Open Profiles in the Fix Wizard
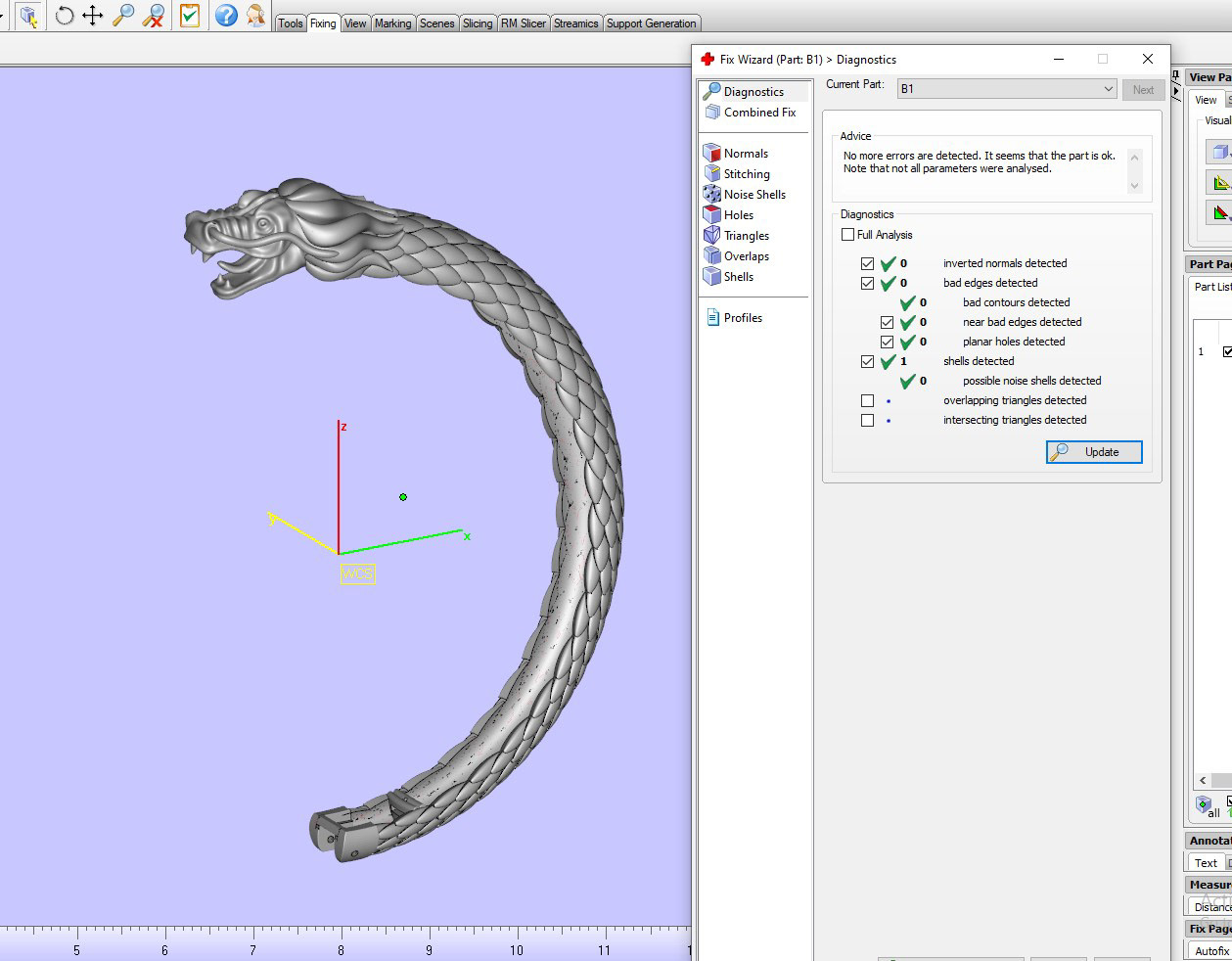The width and height of the screenshot is (1232, 961). click(742, 318)
